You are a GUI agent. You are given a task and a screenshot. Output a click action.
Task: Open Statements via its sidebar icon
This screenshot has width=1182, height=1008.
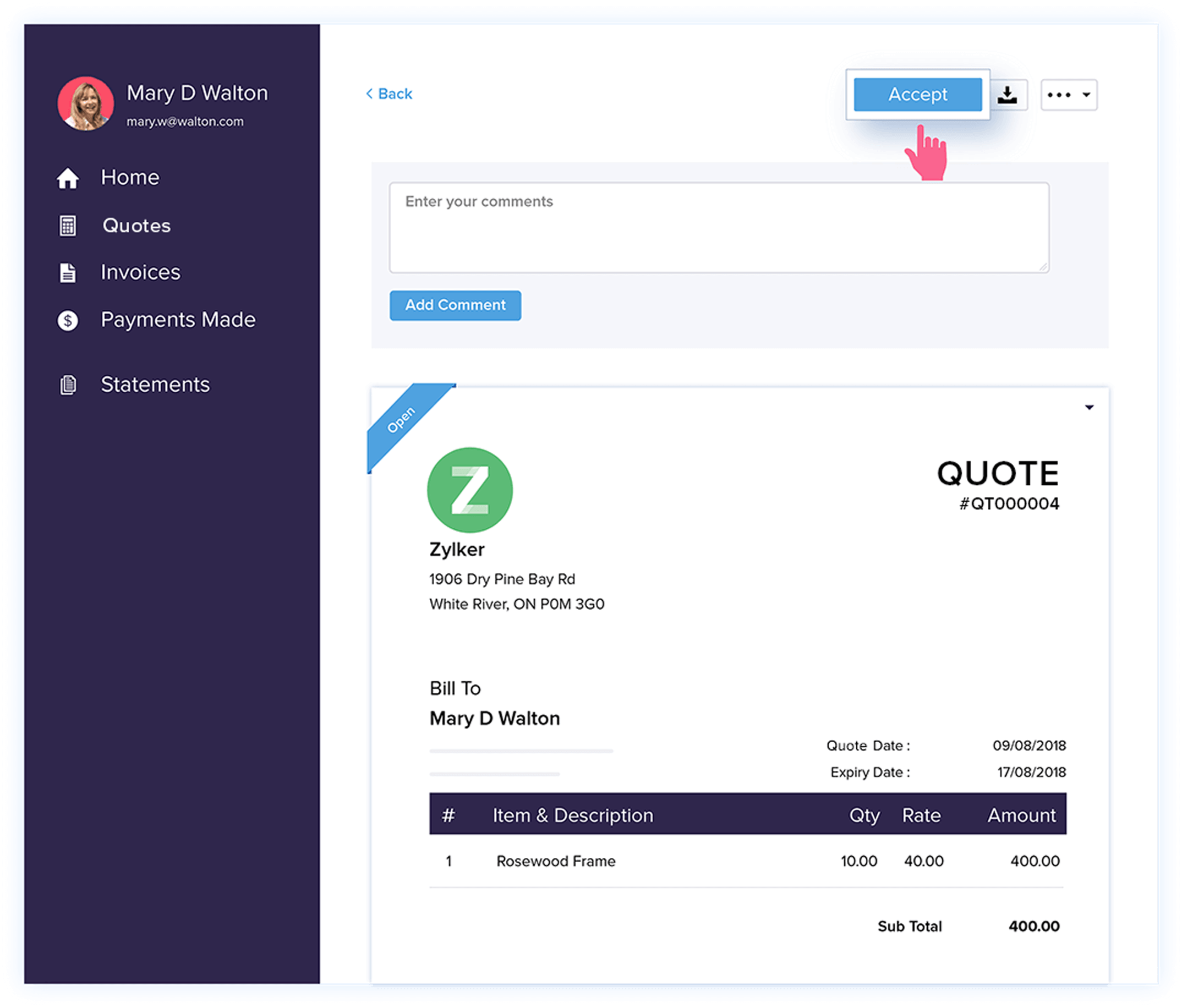(x=68, y=386)
